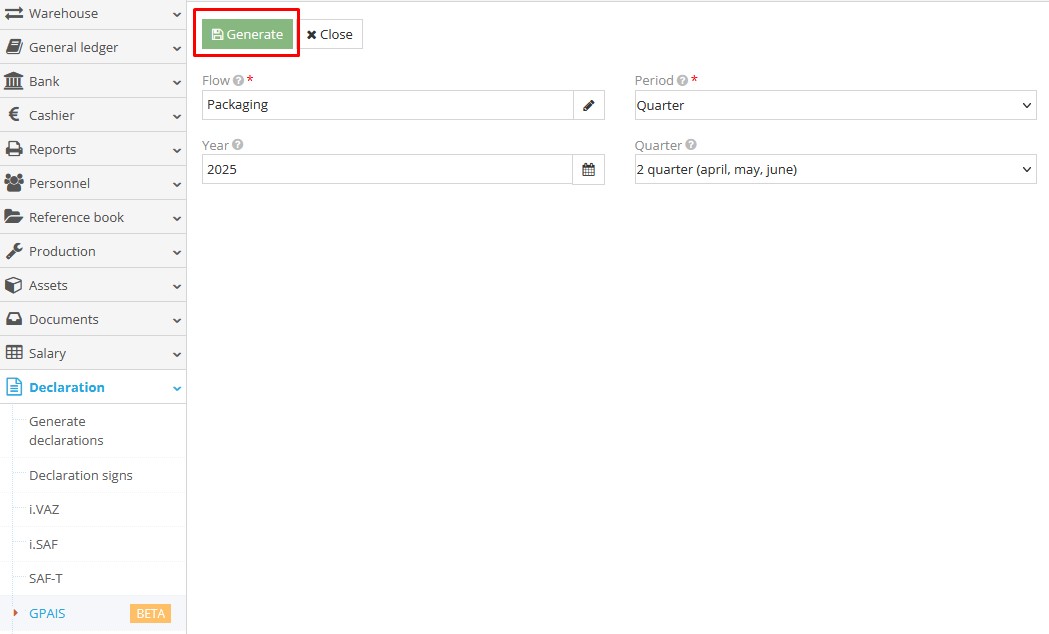Click the help icon beside Period label
The image size is (1049, 634).
pos(680,80)
